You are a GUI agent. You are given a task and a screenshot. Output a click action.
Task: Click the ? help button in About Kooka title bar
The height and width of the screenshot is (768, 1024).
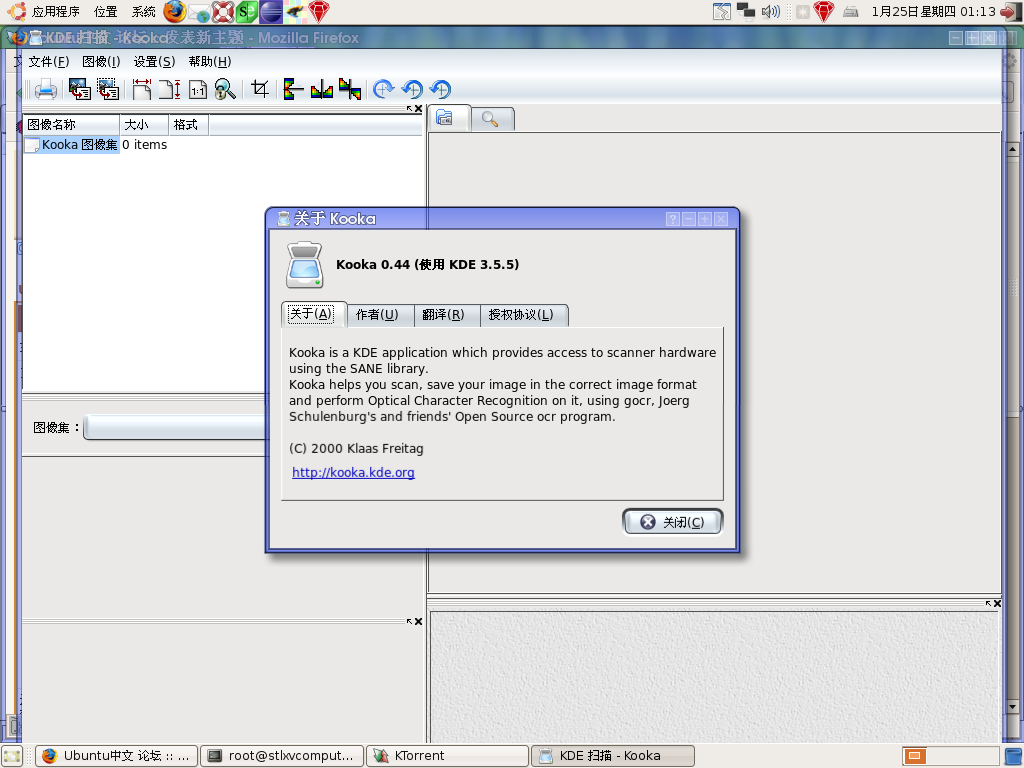[x=673, y=219]
